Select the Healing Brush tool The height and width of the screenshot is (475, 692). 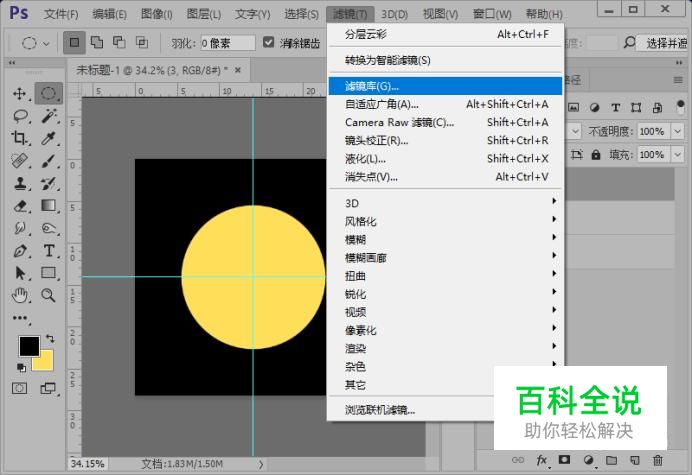(20, 161)
